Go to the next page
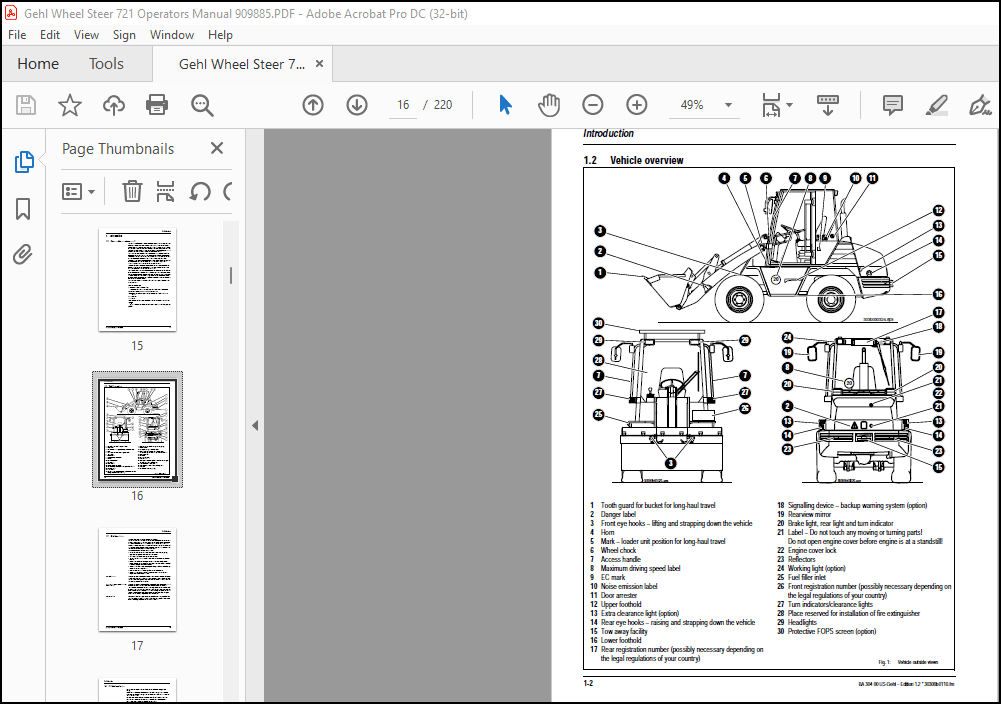Image resolution: width=1001 pixels, height=704 pixels. click(x=356, y=104)
